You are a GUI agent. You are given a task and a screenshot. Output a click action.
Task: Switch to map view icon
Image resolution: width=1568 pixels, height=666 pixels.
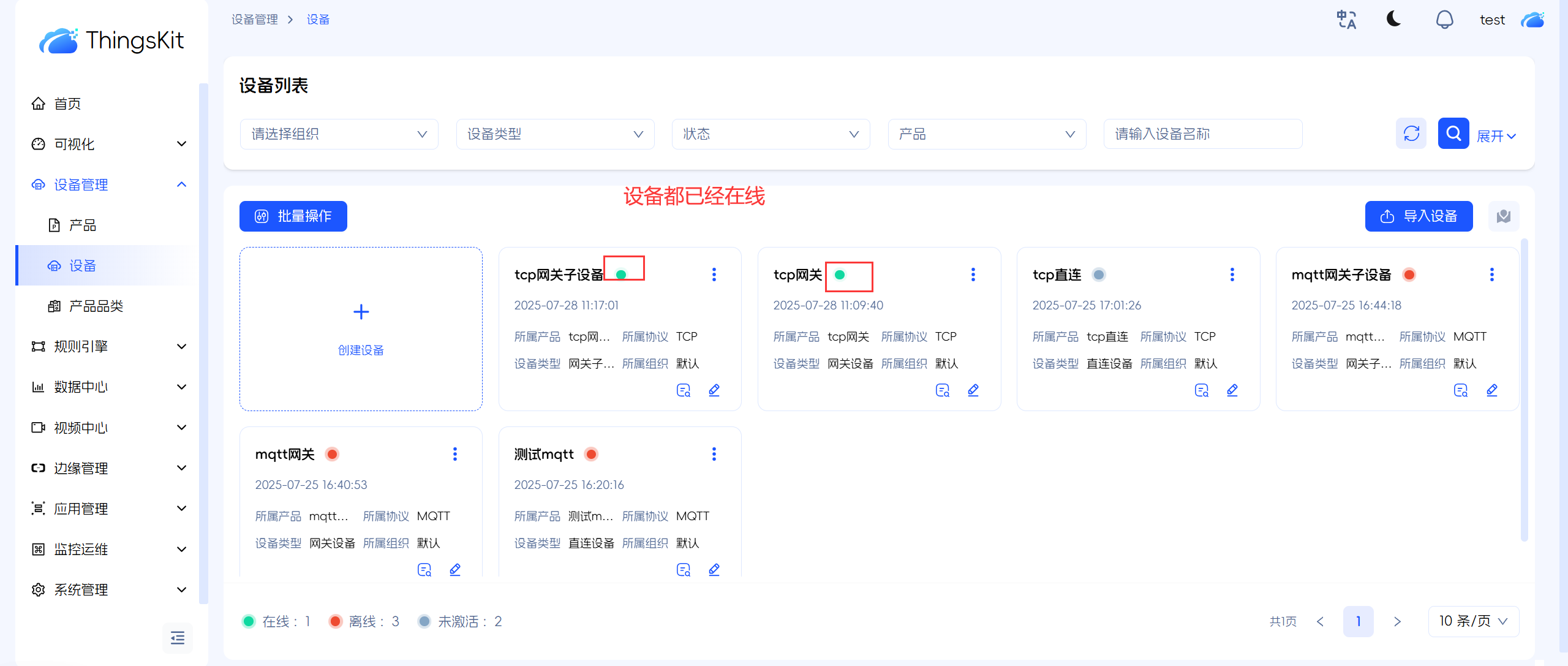pos(1503,216)
